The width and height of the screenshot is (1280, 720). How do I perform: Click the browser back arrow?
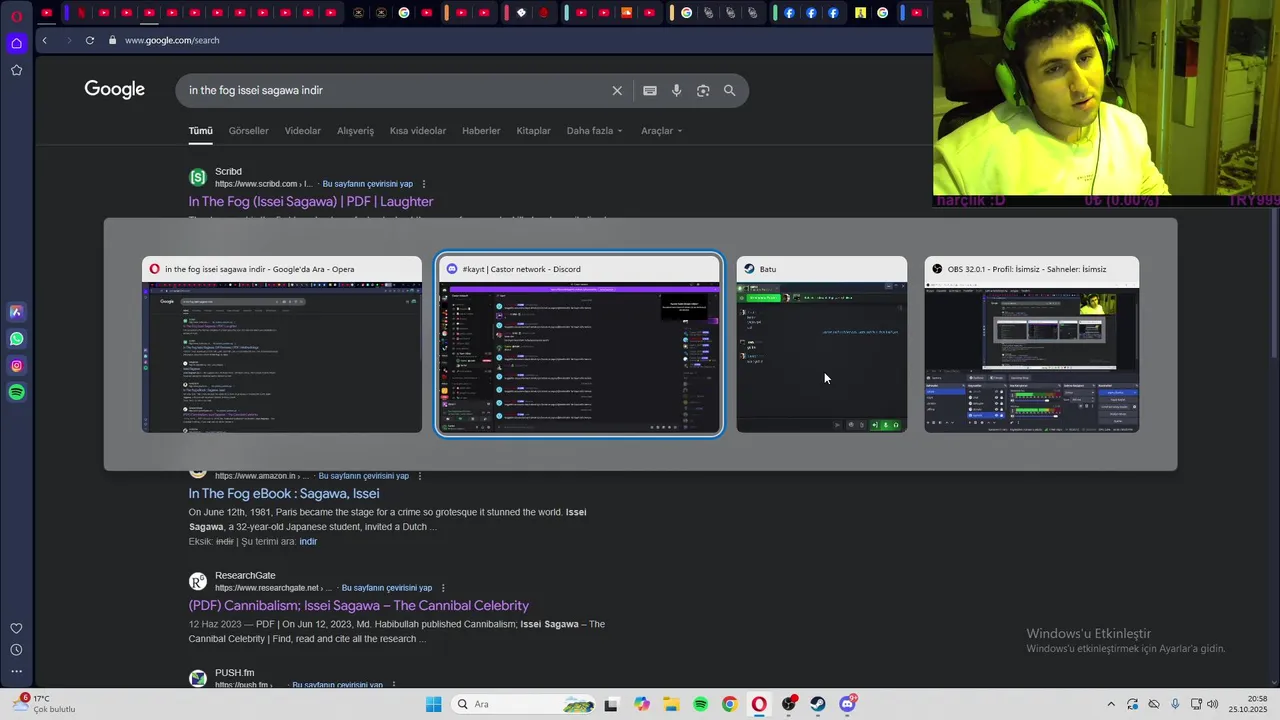[44, 40]
